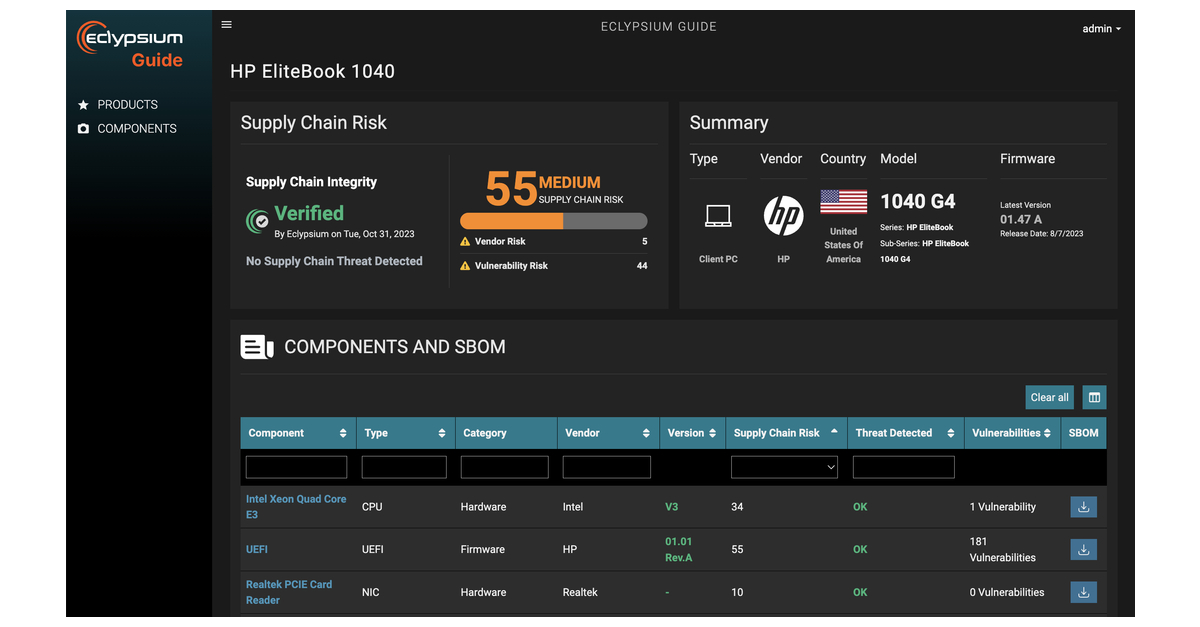1200x627 pixels.
Task: Click the HP vendor logo
Action: [782, 215]
